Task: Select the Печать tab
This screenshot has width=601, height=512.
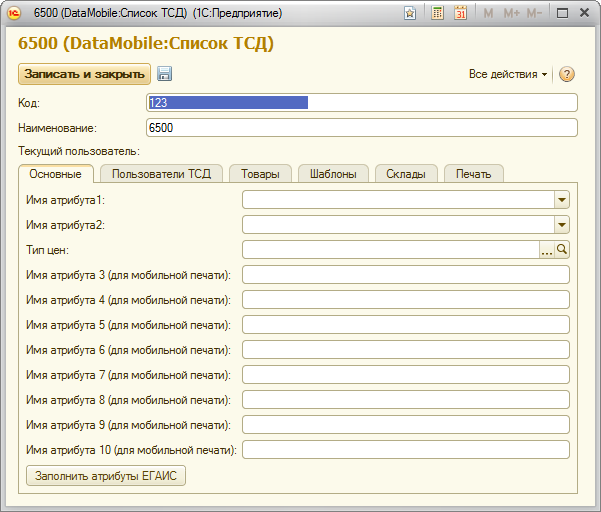Action: click(x=474, y=174)
